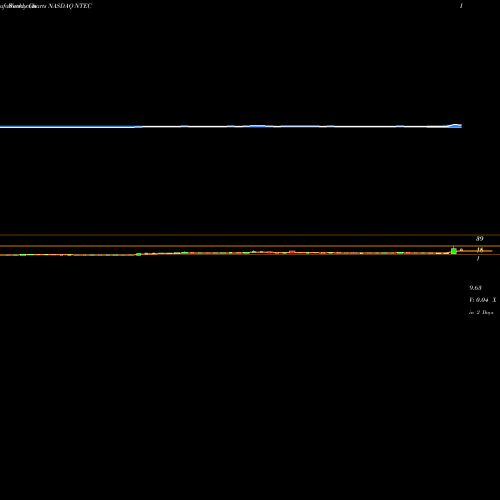Click the 'in 2 Days' text
This screenshot has width=500, height=500.
[x=481, y=312]
